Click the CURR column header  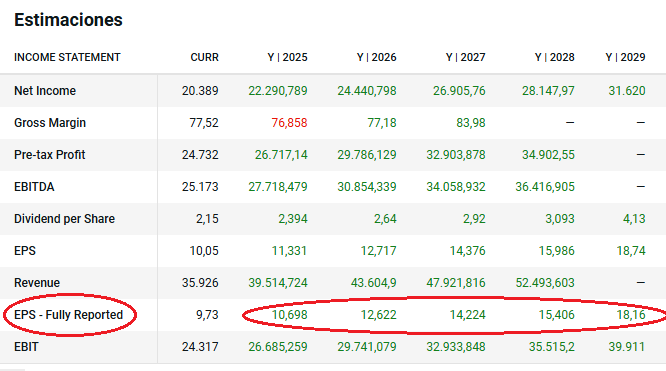204,57
